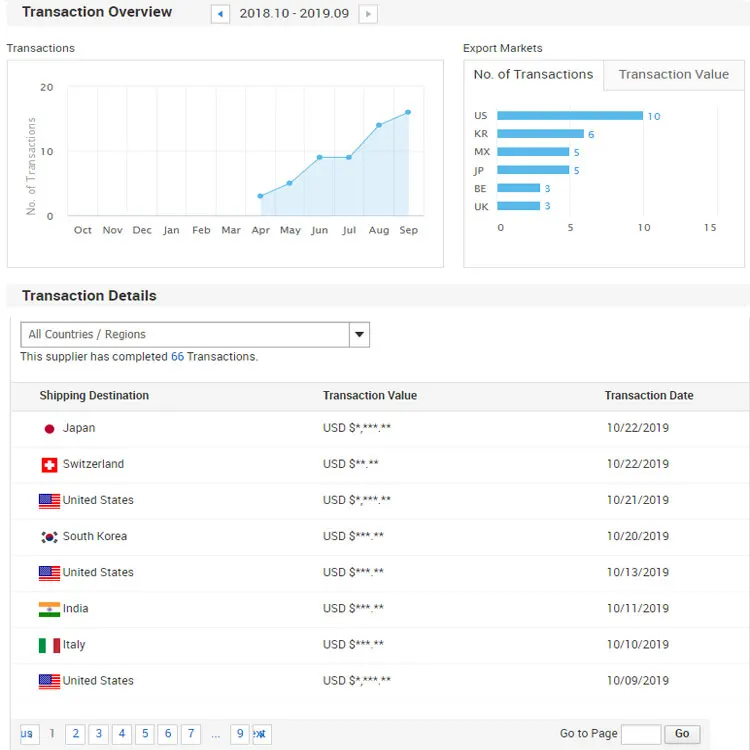Open page 5 of transaction list

[144, 734]
